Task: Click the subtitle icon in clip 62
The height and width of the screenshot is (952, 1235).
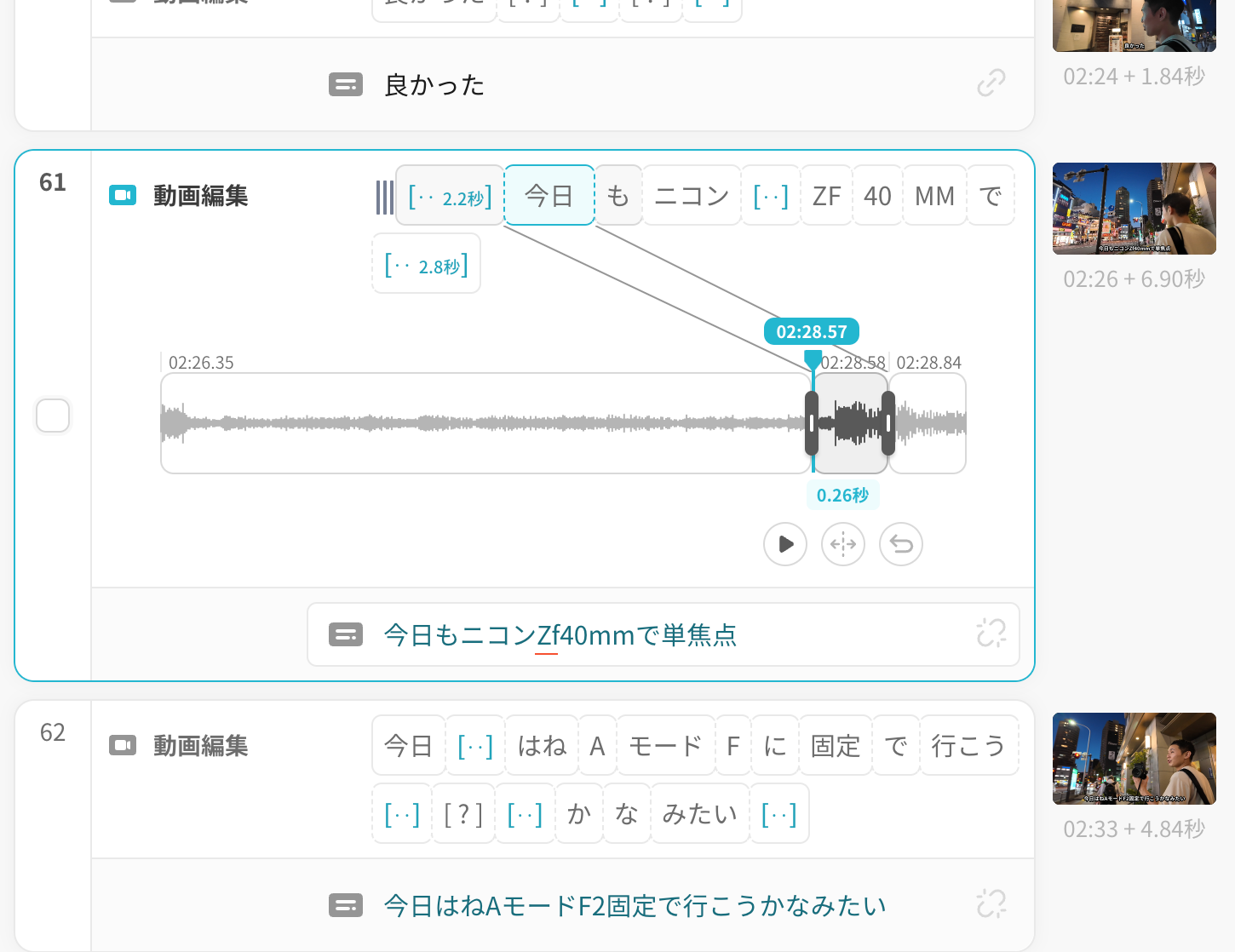Action: 346,905
